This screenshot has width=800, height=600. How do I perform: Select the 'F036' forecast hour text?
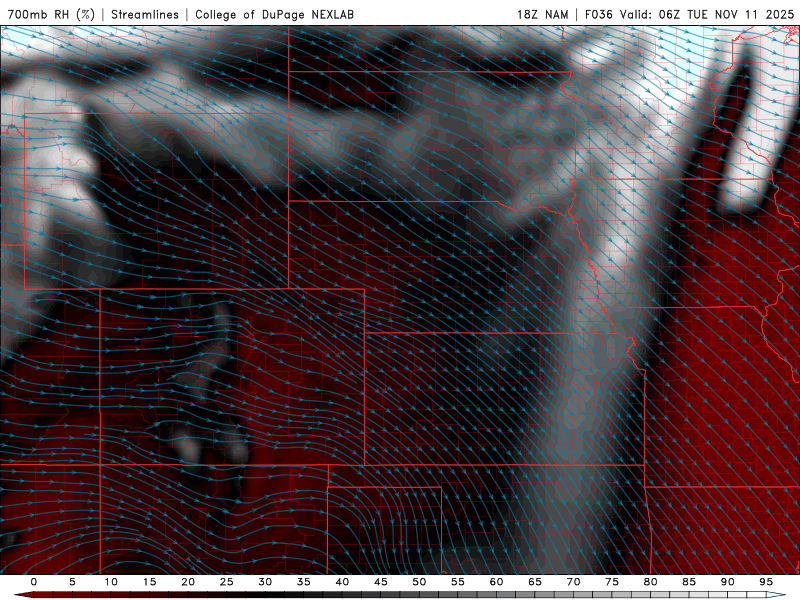[598, 14]
